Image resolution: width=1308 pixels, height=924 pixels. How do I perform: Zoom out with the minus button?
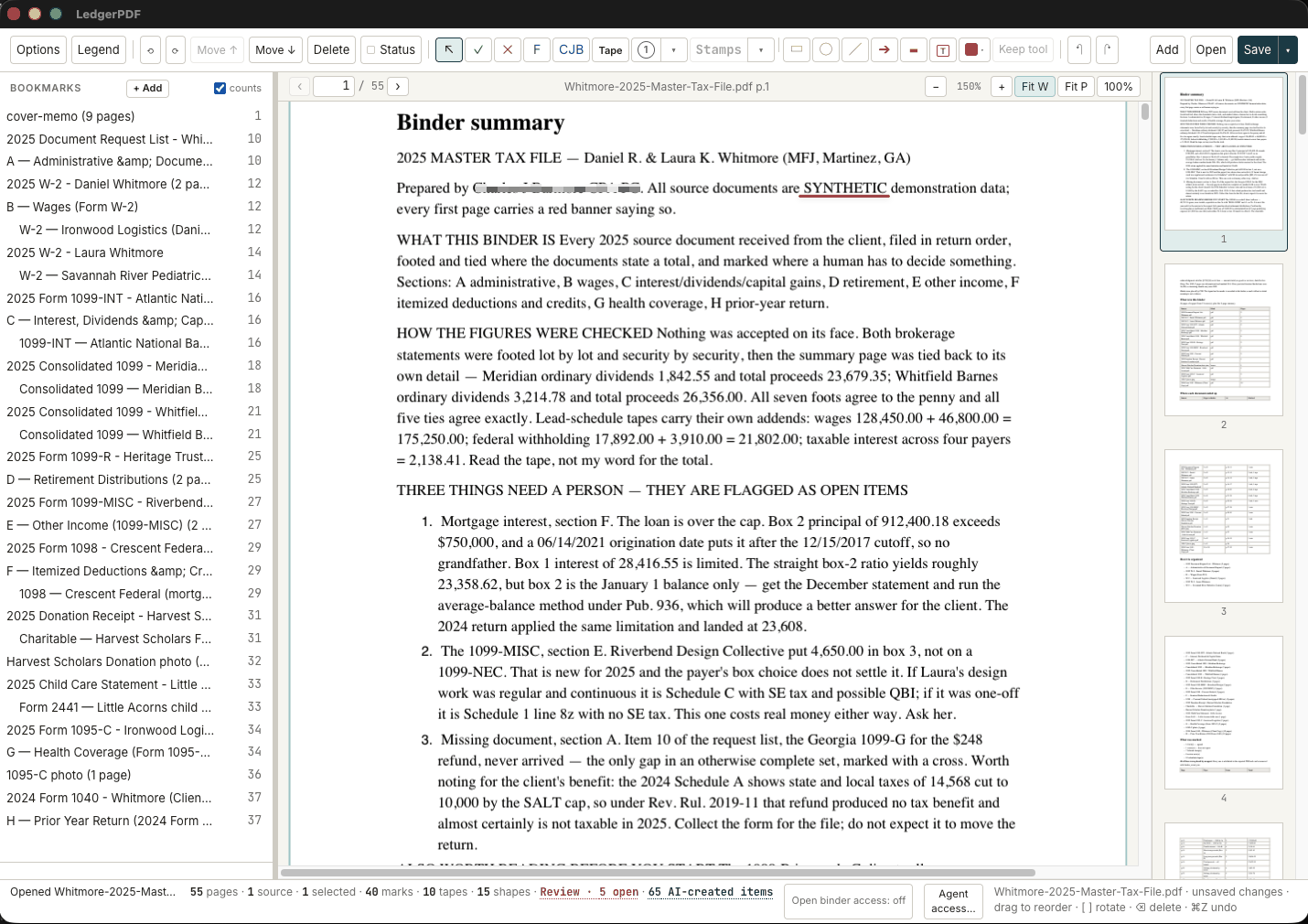click(936, 87)
